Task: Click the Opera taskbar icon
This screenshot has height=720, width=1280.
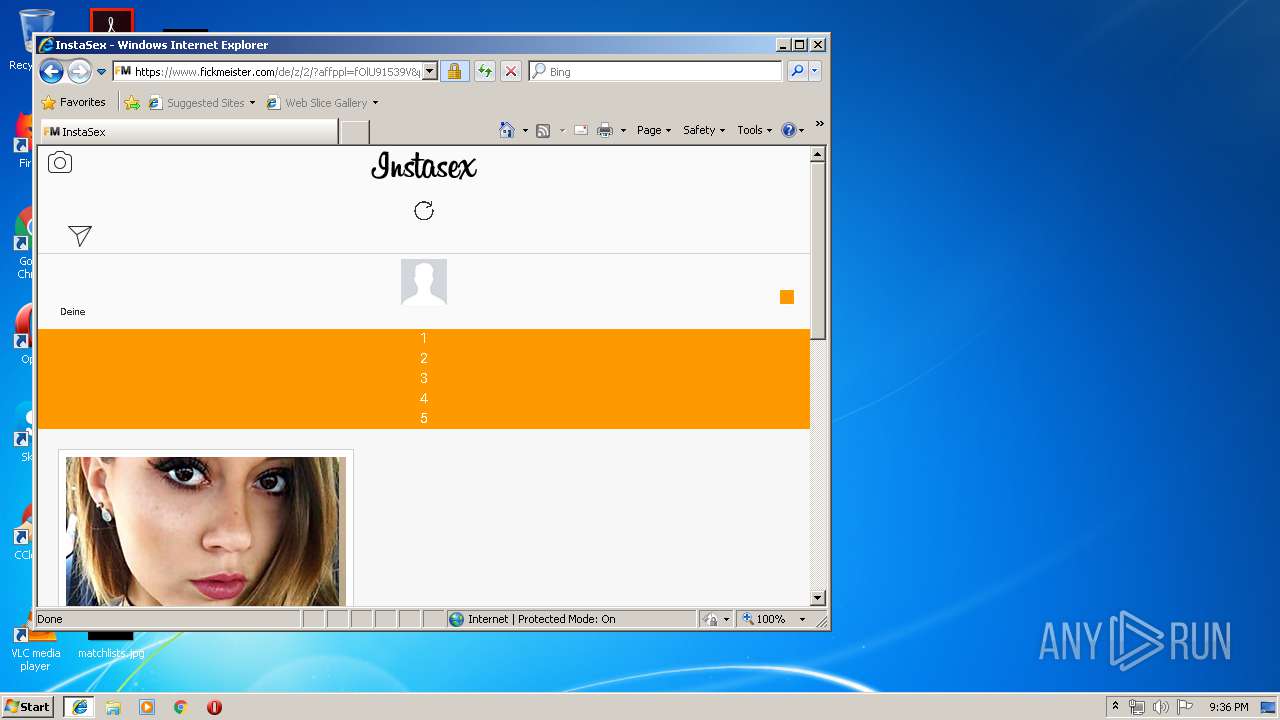Action: click(x=214, y=707)
